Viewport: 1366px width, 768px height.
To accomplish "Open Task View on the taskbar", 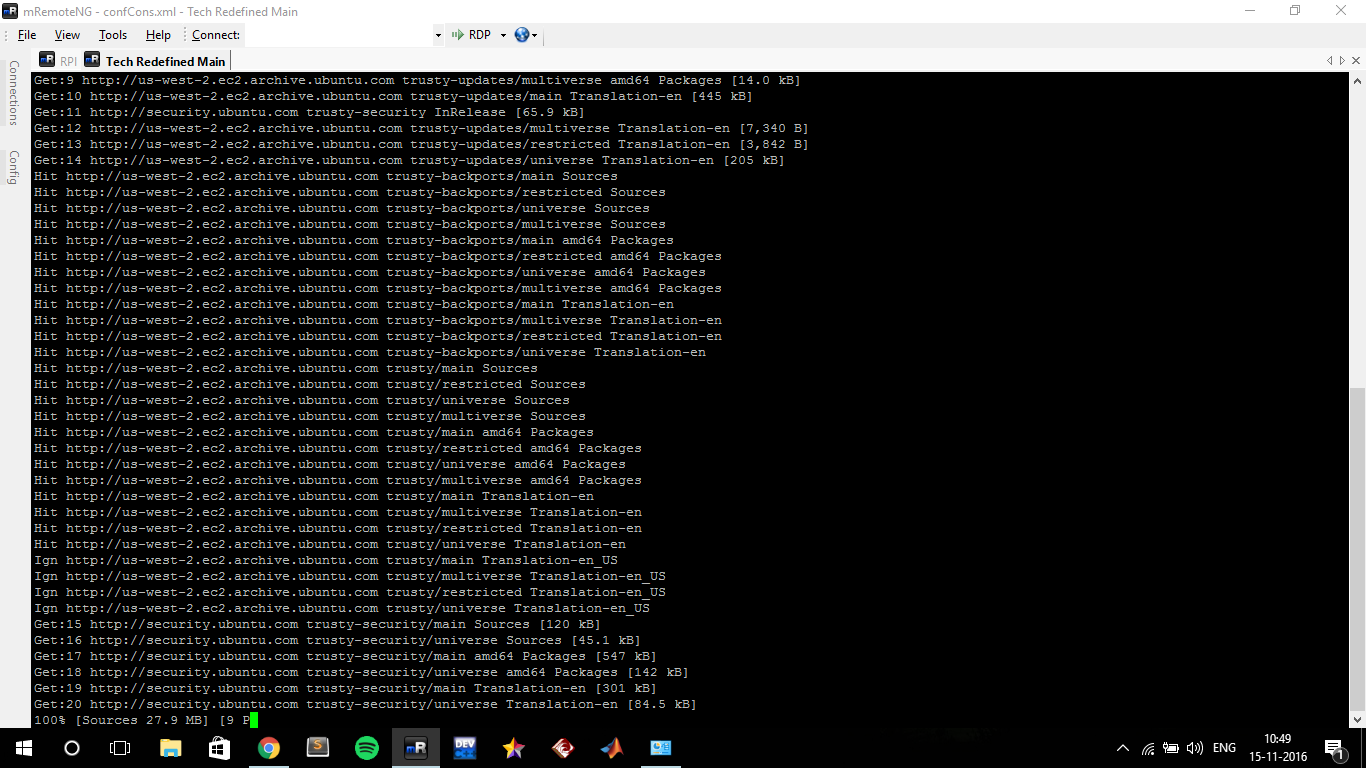I will point(120,748).
